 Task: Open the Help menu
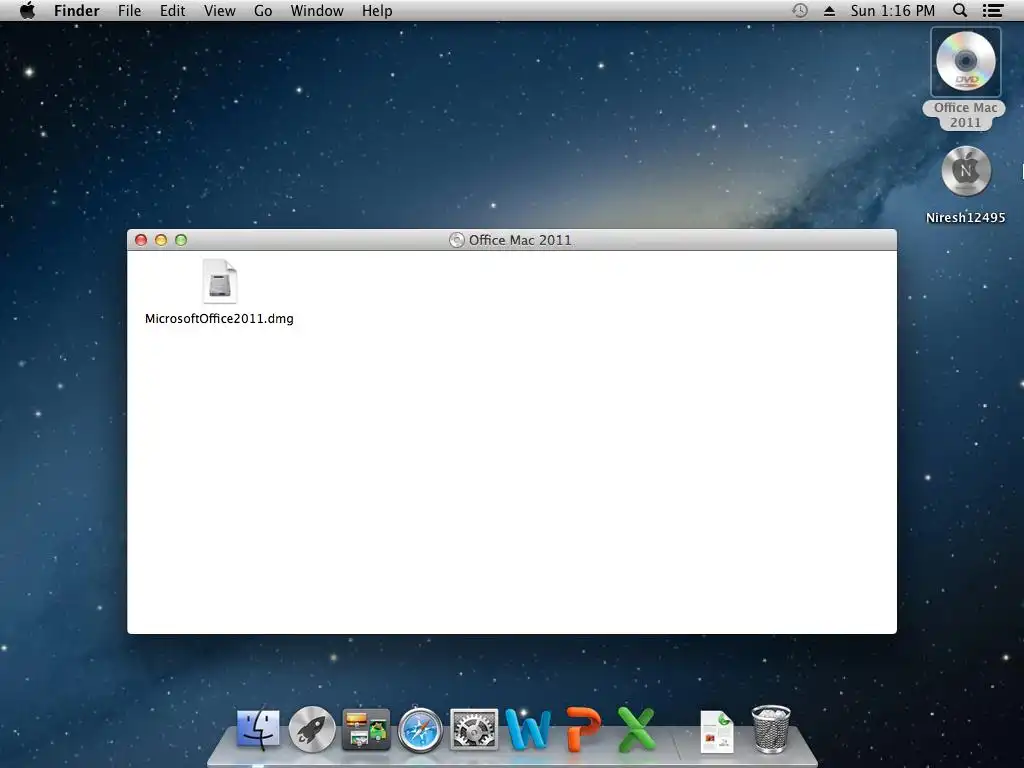point(377,11)
